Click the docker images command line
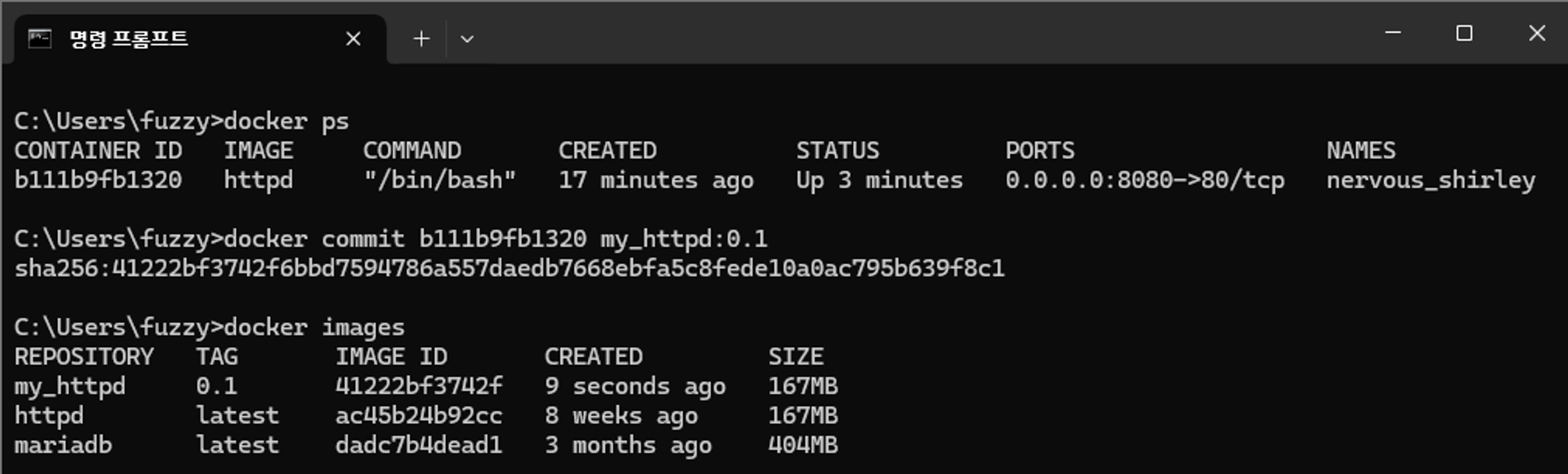Image resolution: width=1568 pixels, height=474 pixels. pyautogui.click(x=209, y=327)
